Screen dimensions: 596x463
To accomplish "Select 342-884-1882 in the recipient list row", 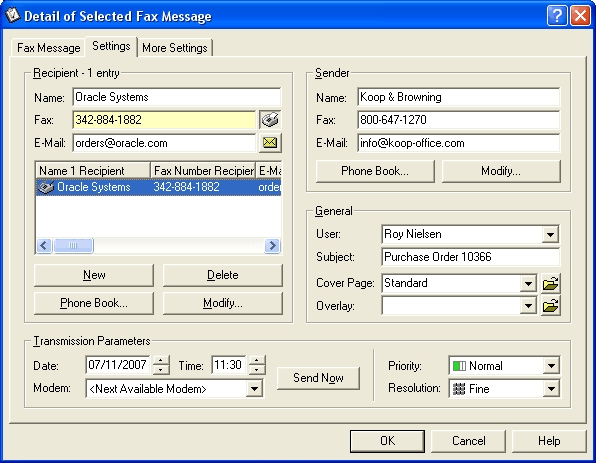I will point(186,187).
